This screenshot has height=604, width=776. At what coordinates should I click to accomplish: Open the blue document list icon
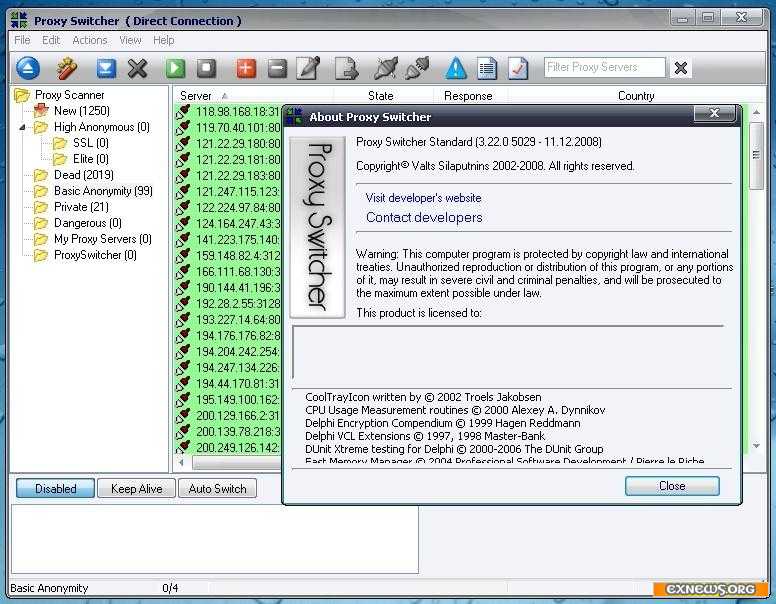487,68
